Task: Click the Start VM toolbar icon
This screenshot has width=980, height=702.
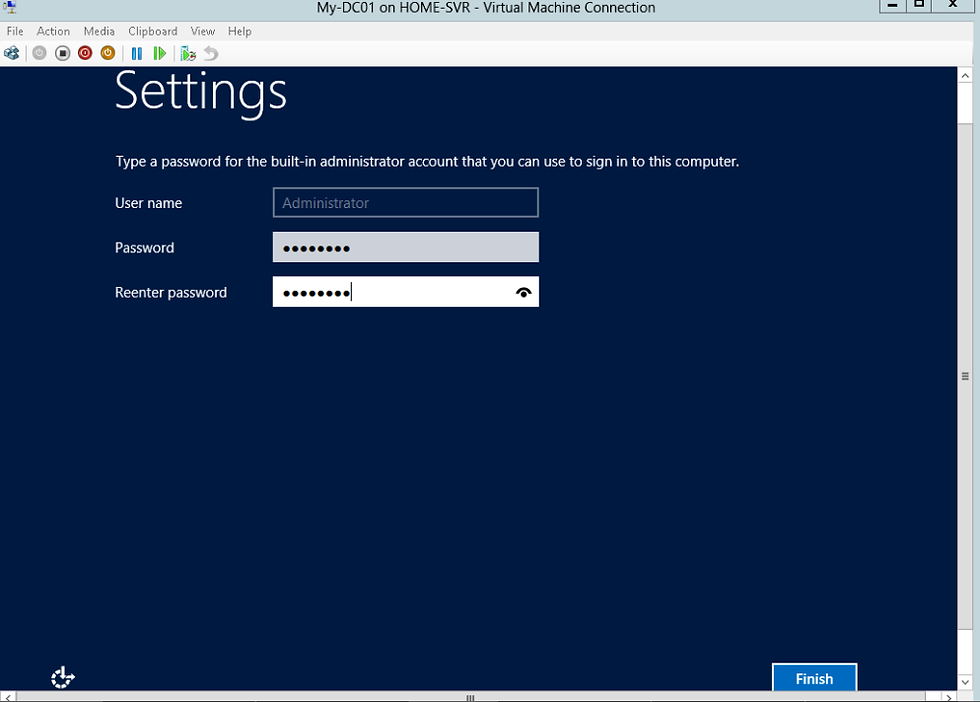Action: click(x=39, y=53)
